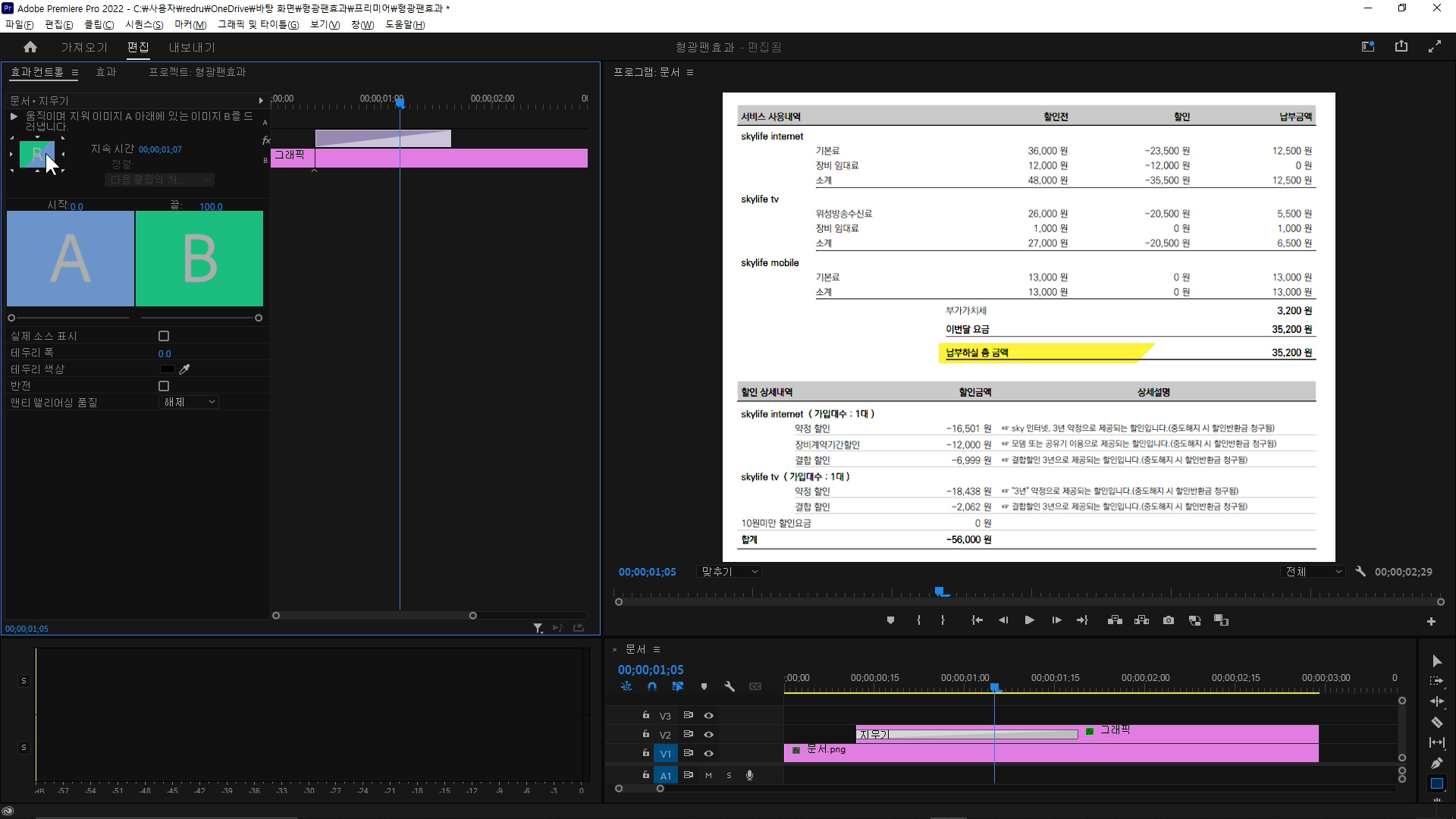This screenshot has width=1456, height=819.
Task: Select the Razor tool in the tools panel
Action: [x=1436, y=722]
